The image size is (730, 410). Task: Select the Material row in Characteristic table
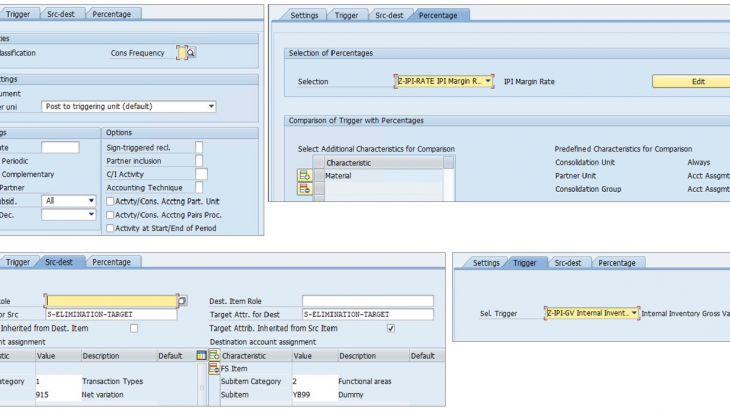pyautogui.click(x=384, y=176)
